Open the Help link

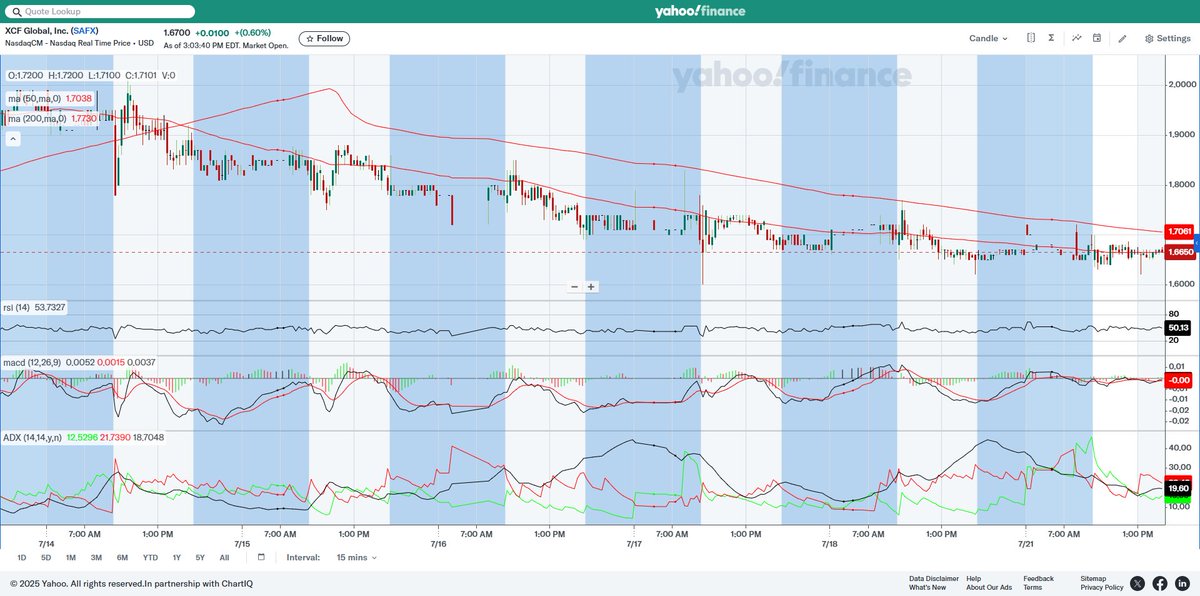coord(974,578)
